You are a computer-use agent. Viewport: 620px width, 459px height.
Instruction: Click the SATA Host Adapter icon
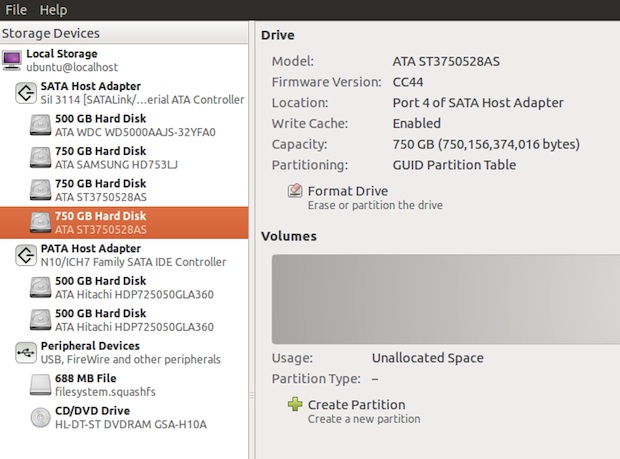[27, 93]
